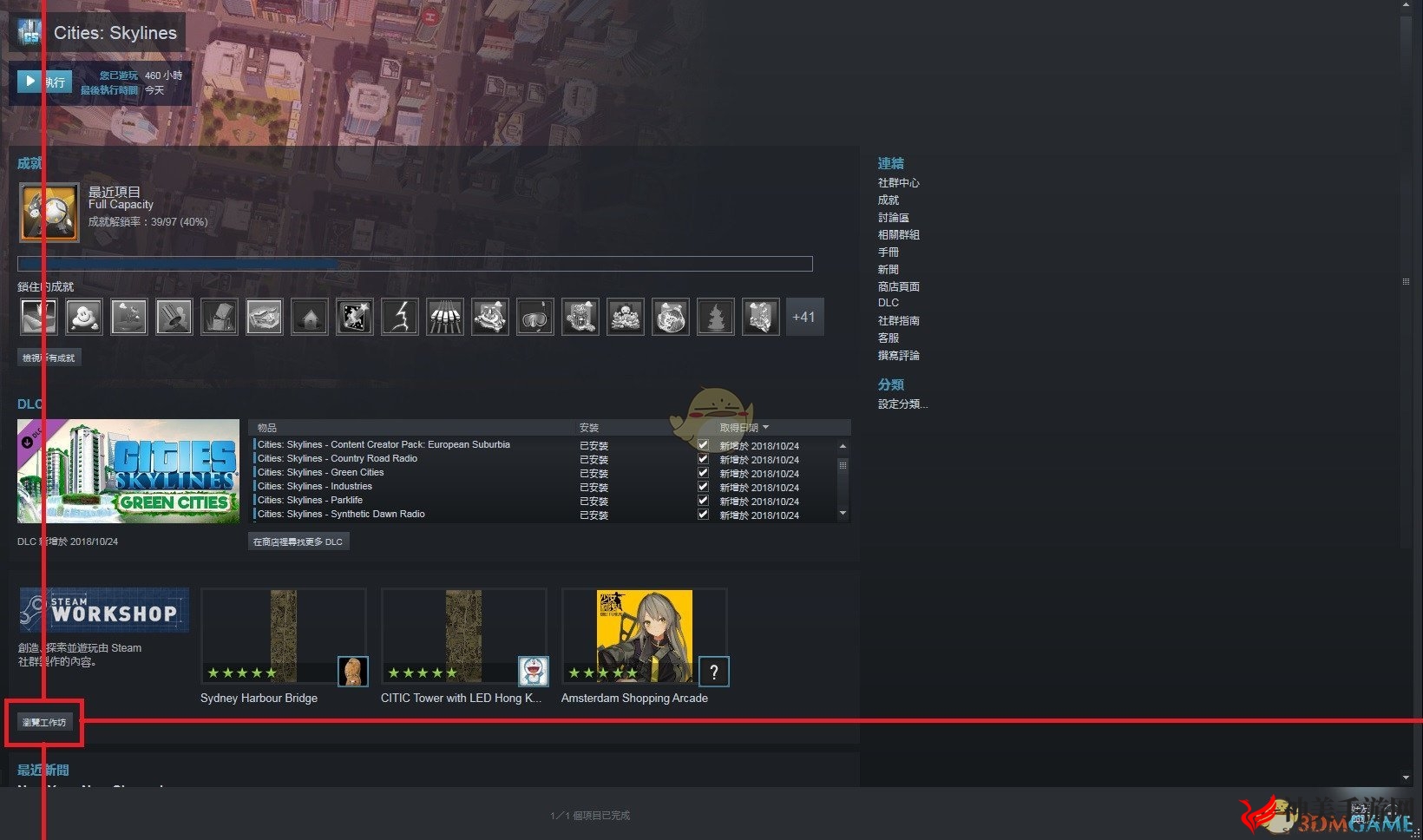Open the Steam Workshop logo banner
The image size is (1423, 840).
tap(104, 610)
